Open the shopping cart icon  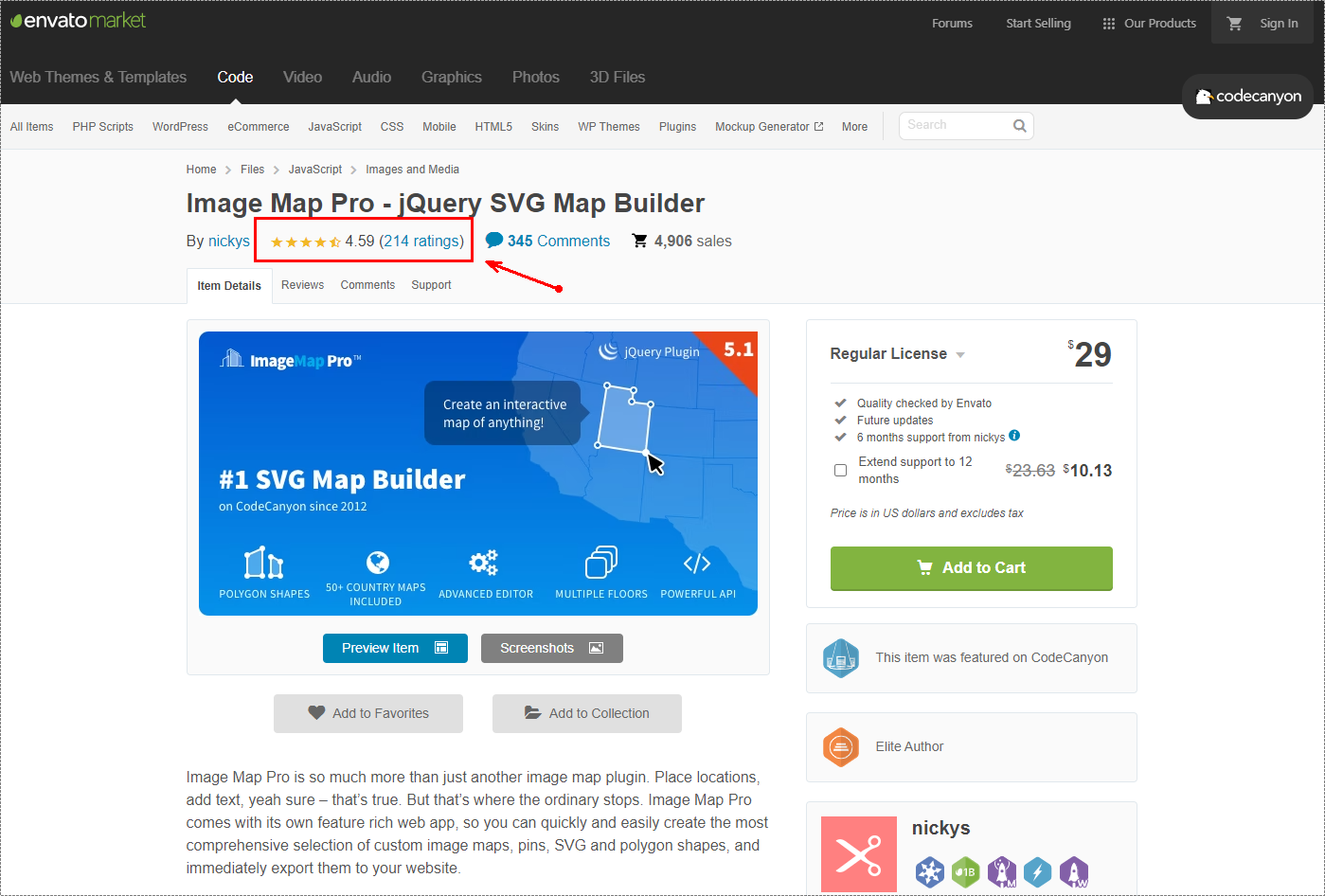click(1235, 24)
